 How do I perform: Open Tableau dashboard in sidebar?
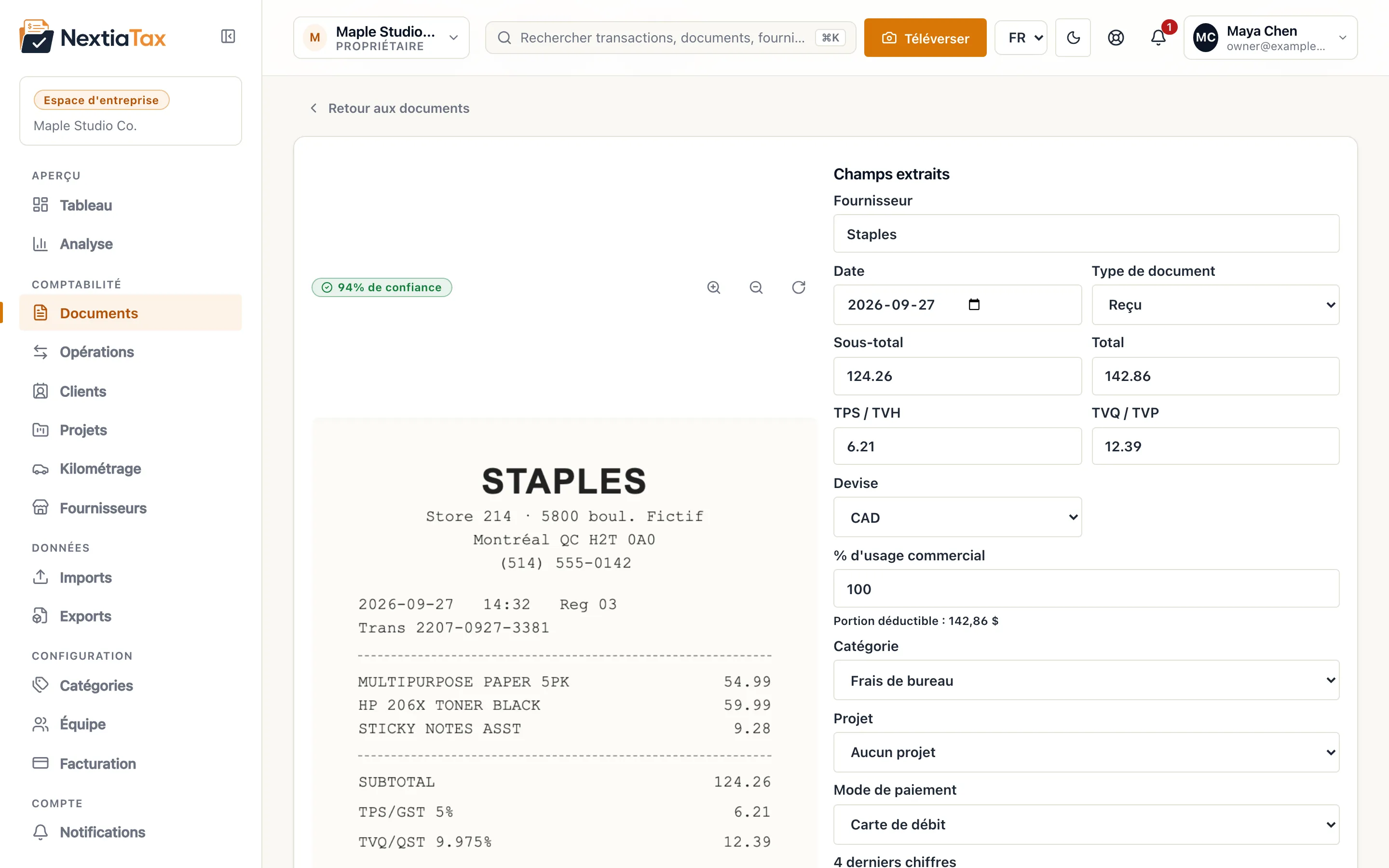[130, 205]
